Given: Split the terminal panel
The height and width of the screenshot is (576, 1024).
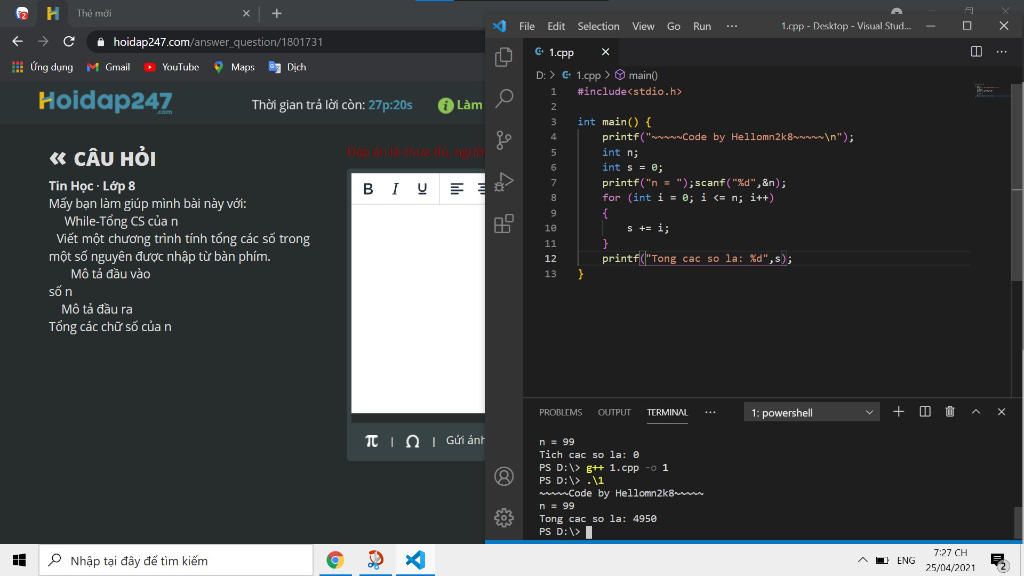Looking at the screenshot, I should tap(925, 411).
